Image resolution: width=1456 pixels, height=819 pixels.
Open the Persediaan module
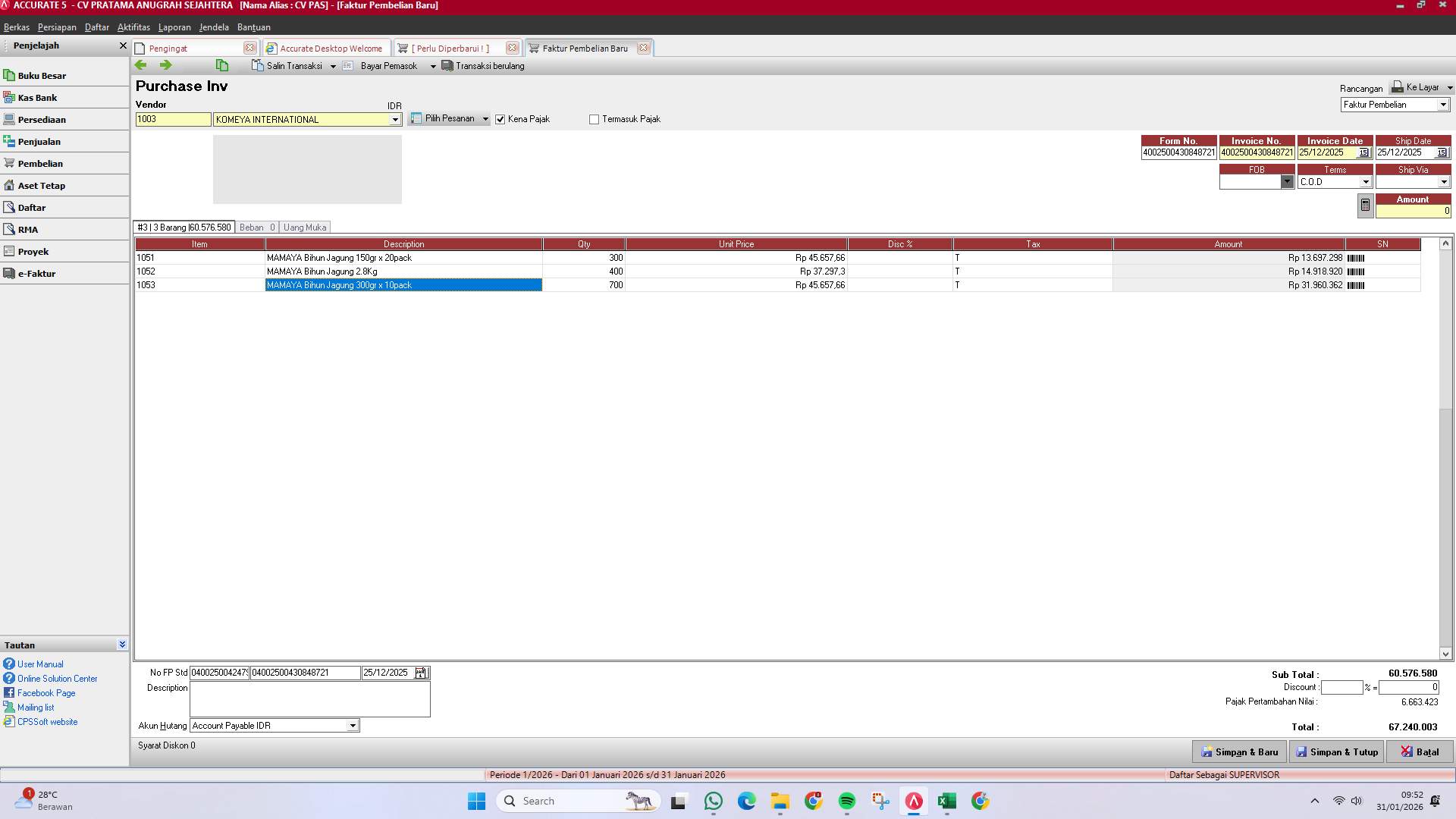[42, 119]
